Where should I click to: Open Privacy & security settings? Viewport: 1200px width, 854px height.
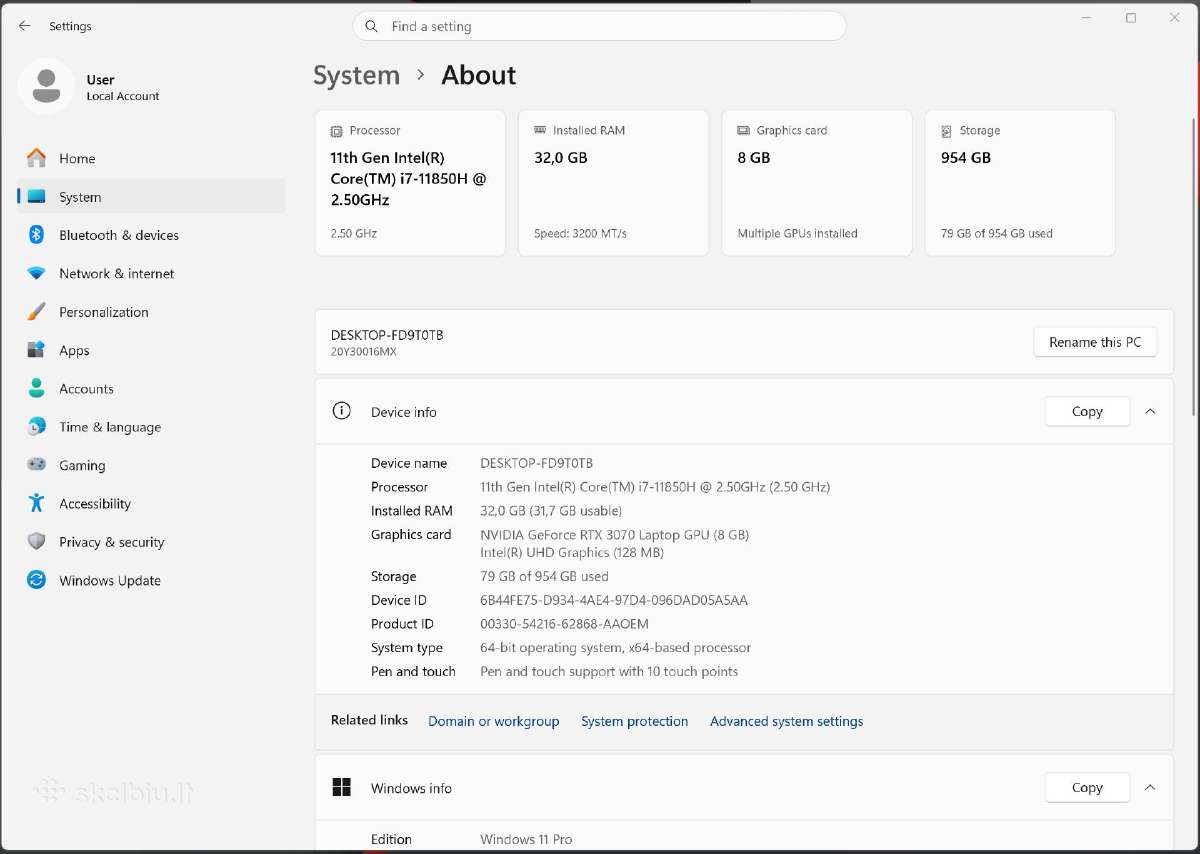151,542
